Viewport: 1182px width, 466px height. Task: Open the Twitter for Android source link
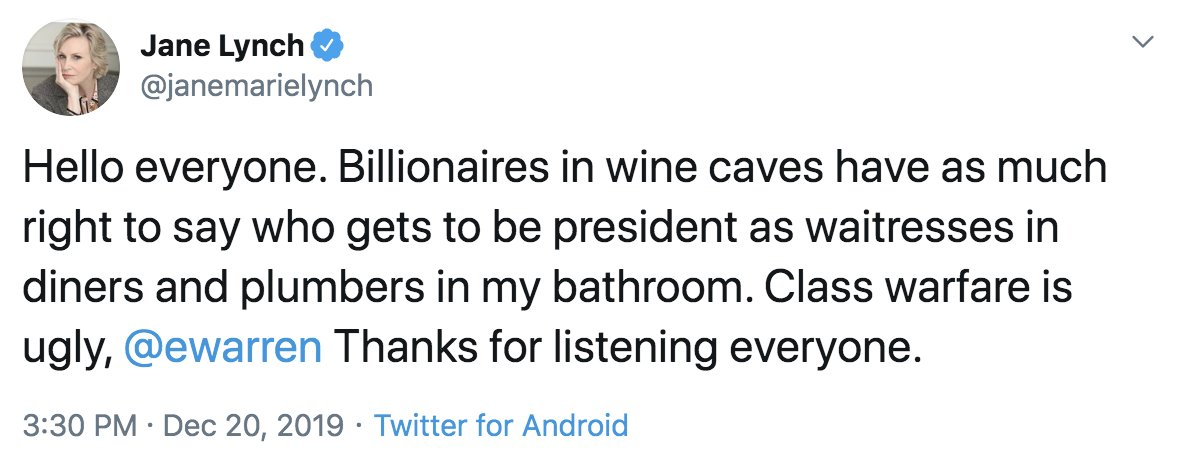(501, 426)
